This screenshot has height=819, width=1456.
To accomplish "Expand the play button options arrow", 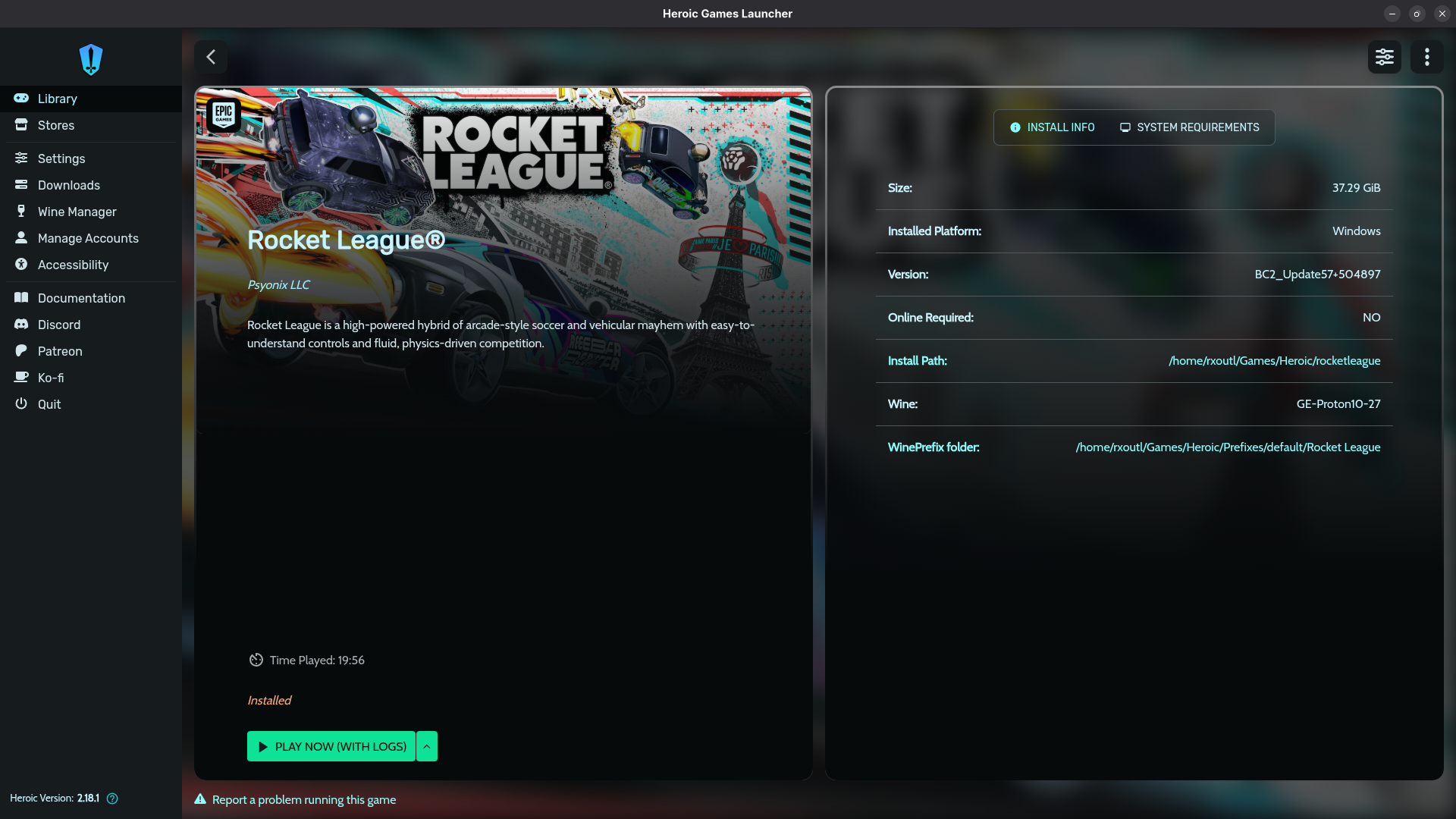I will point(427,746).
